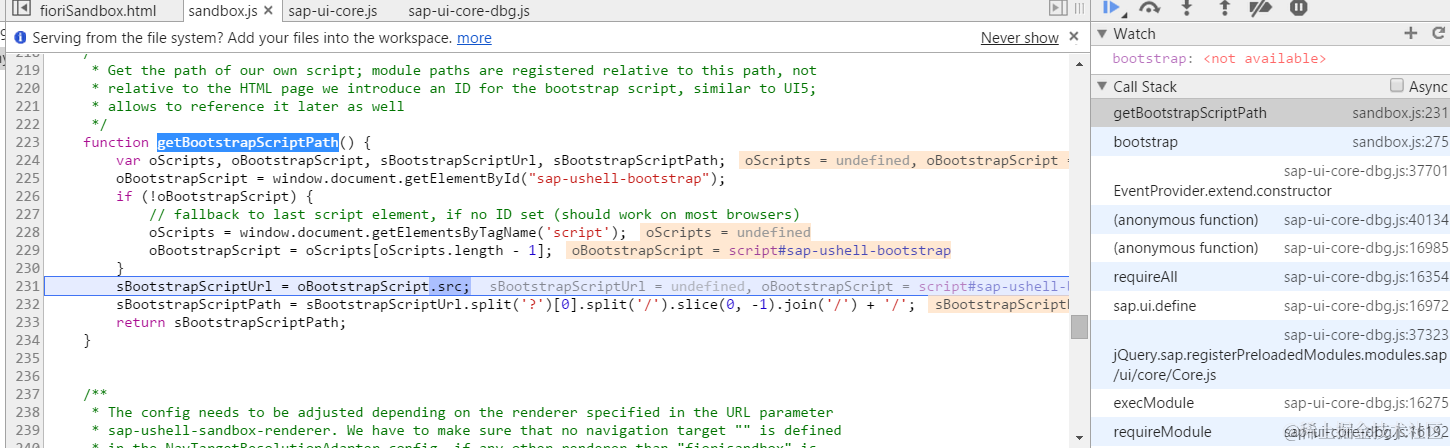Refresh the watch expressions

[1437, 33]
